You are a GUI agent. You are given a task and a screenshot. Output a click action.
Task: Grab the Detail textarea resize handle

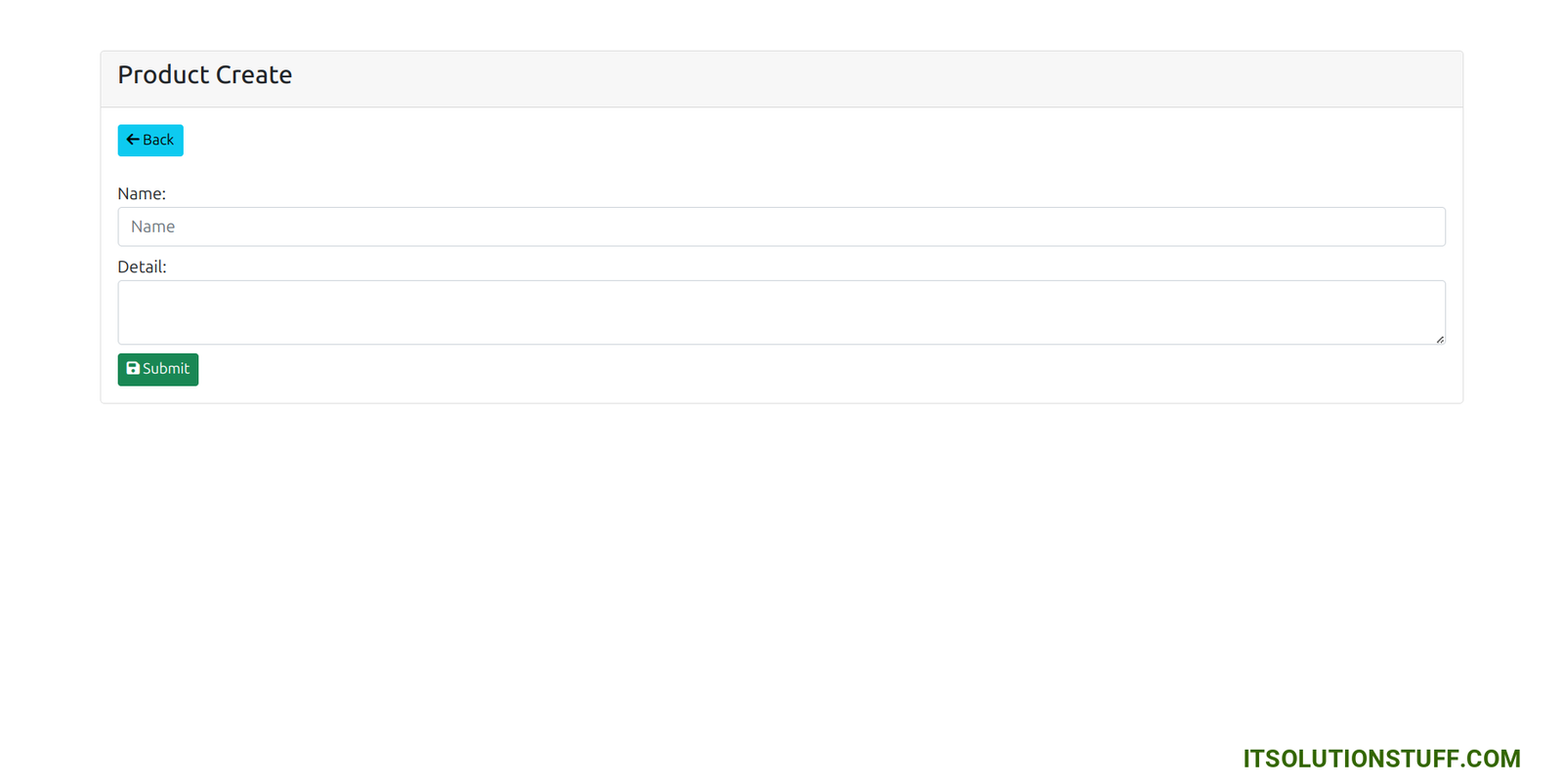[1440, 339]
